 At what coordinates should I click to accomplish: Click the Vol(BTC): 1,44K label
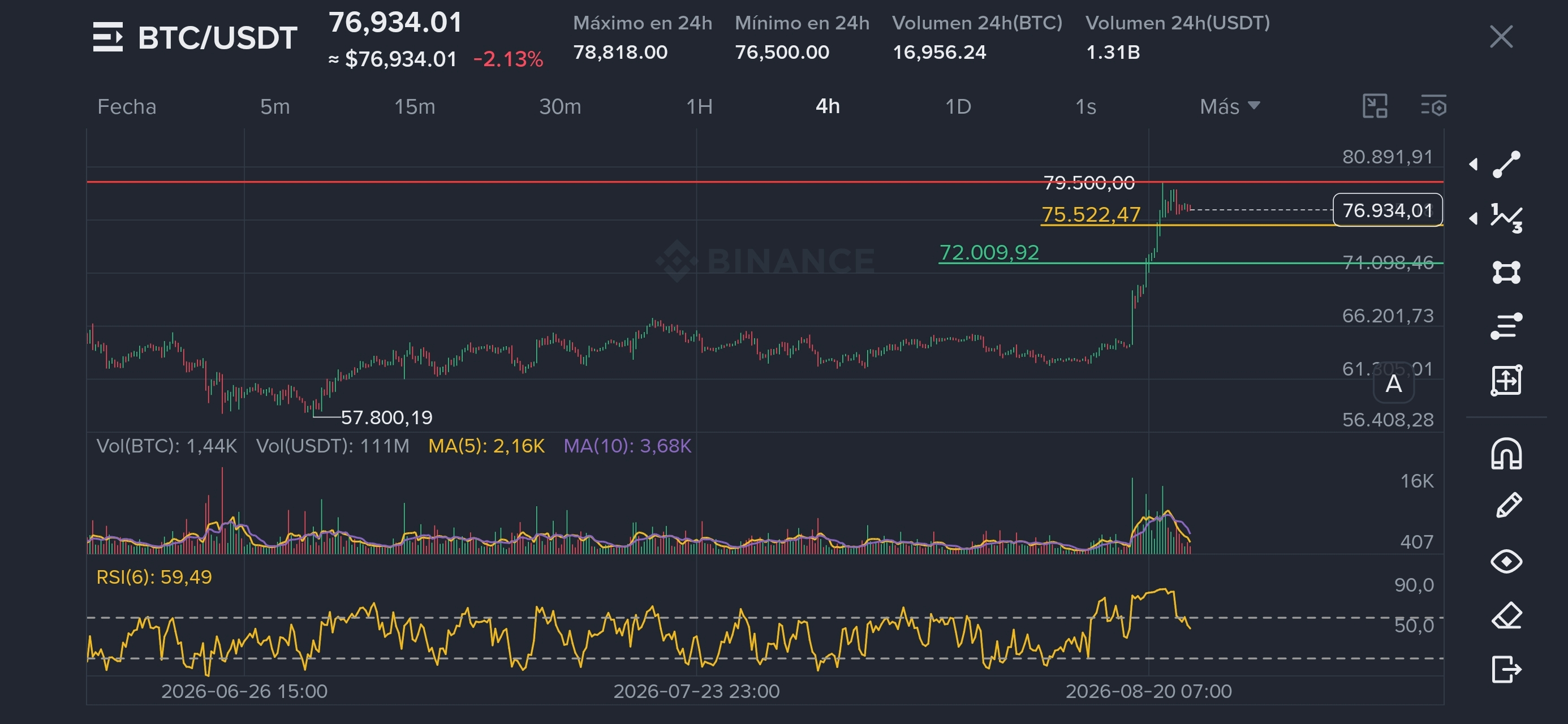tap(167, 446)
